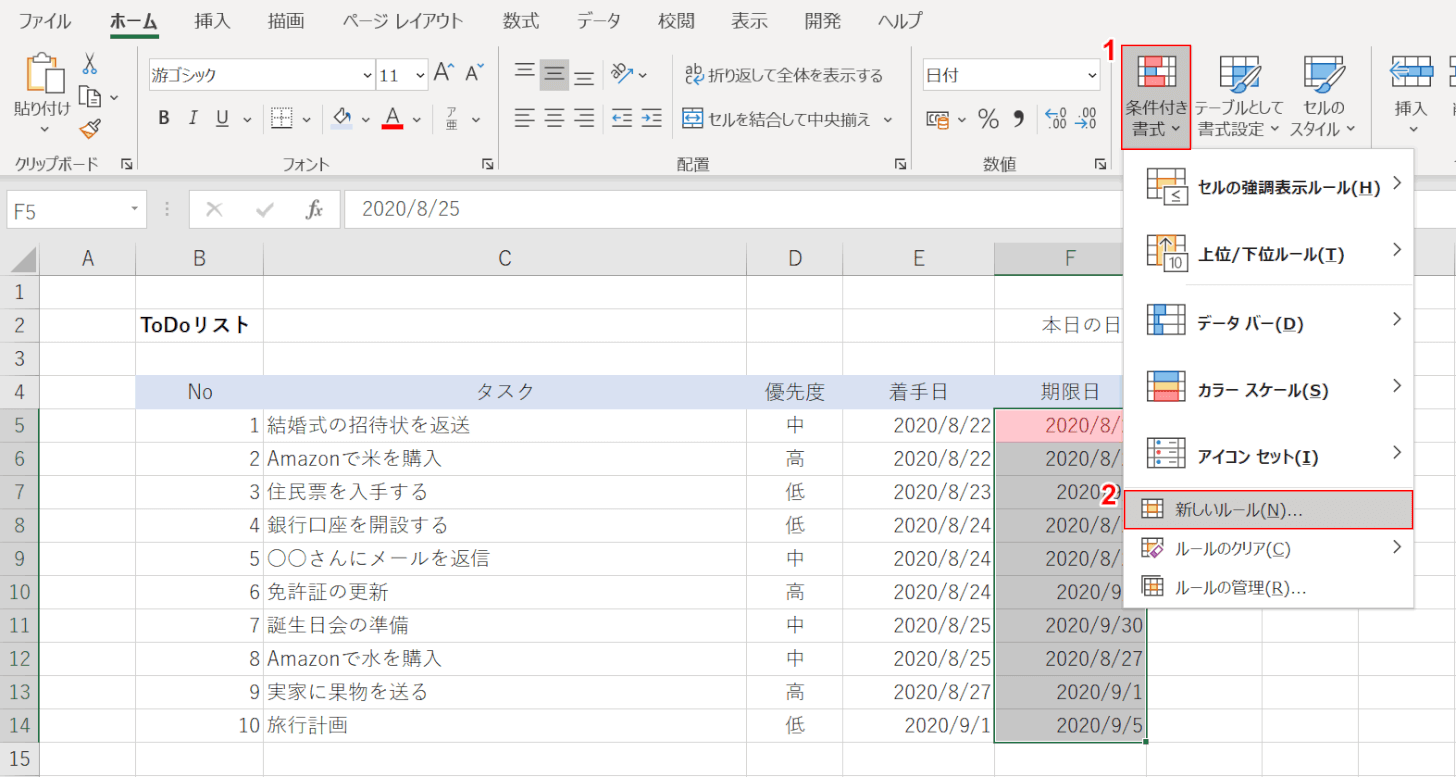Open the font size 11 dropdown

[418, 75]
